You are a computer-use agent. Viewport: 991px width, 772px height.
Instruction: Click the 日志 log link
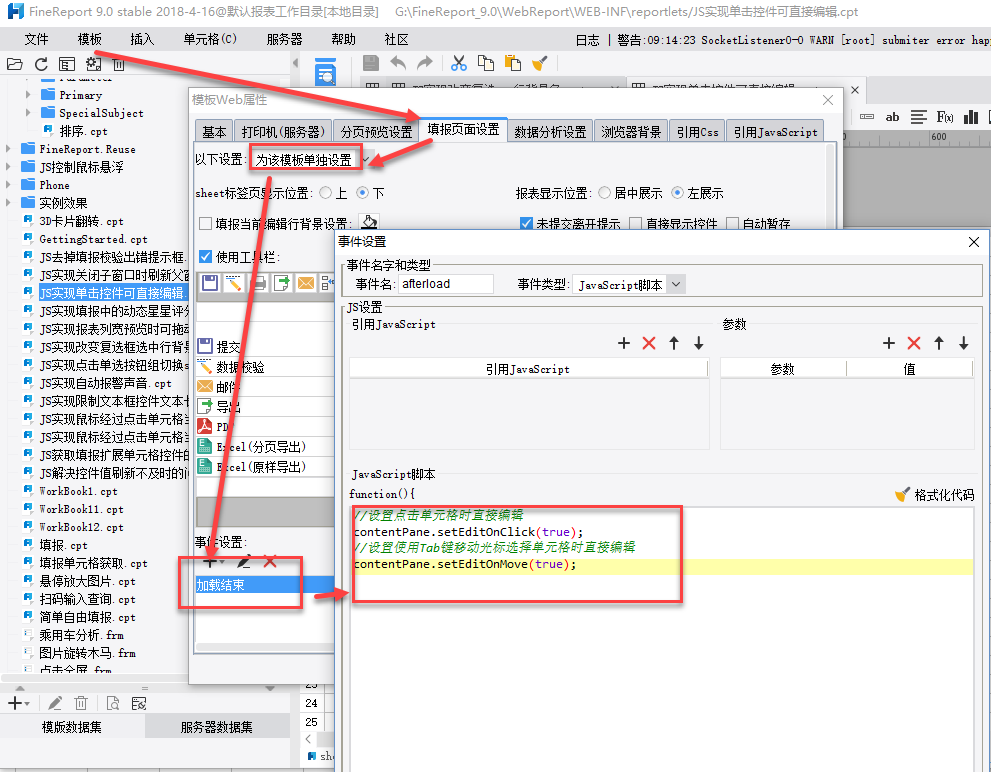pos(587,40)
